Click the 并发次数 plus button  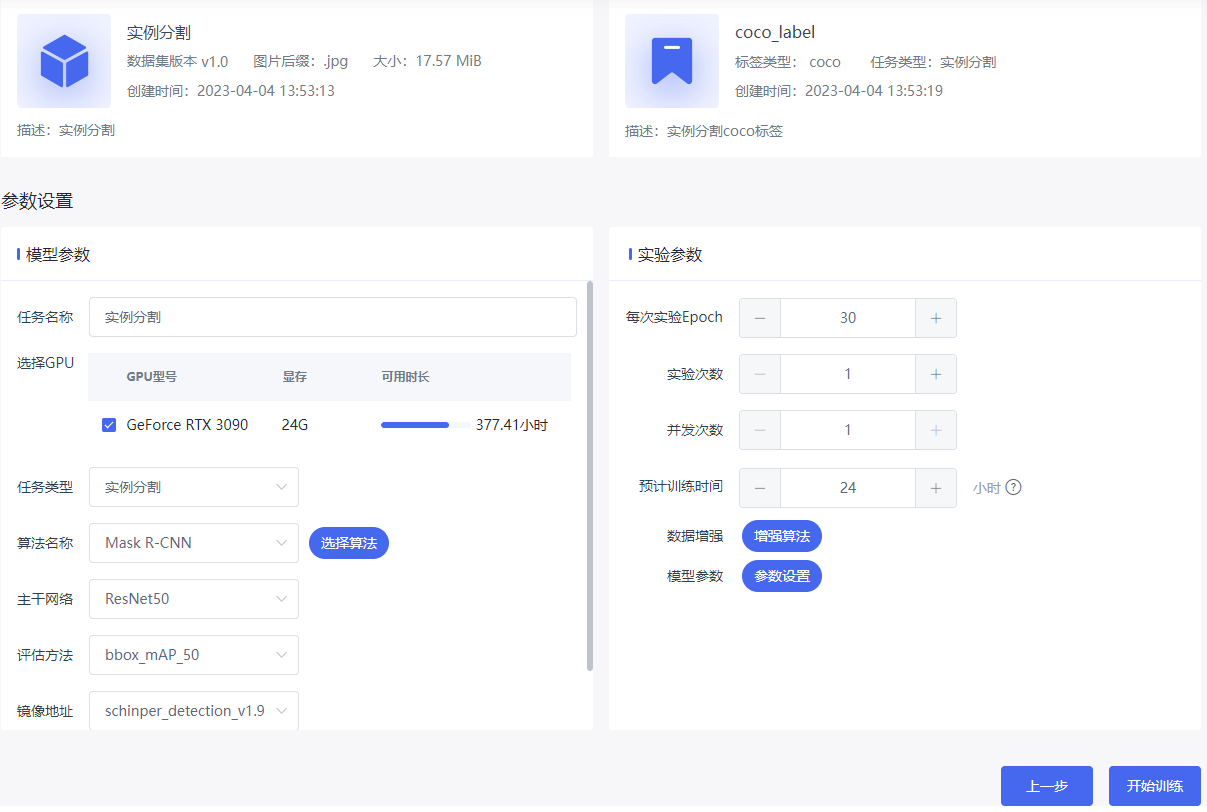tap(936, 430)
